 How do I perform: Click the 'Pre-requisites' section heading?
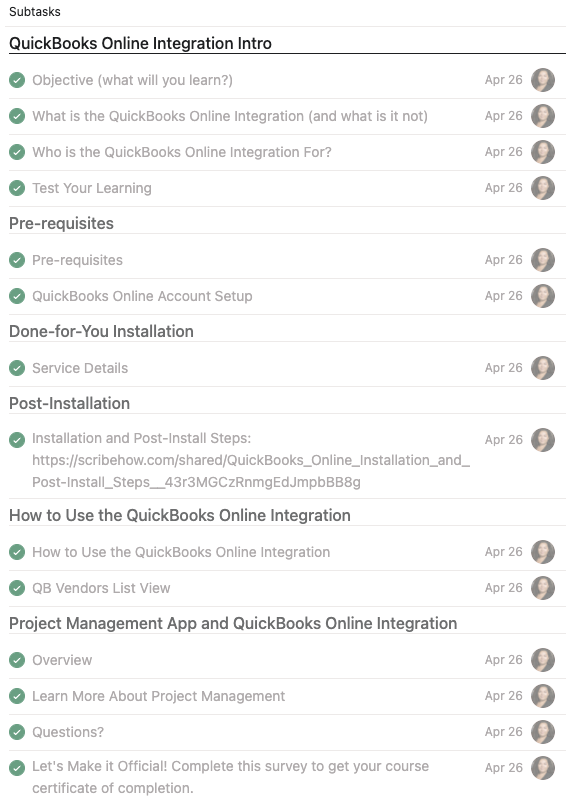point(61,223)
